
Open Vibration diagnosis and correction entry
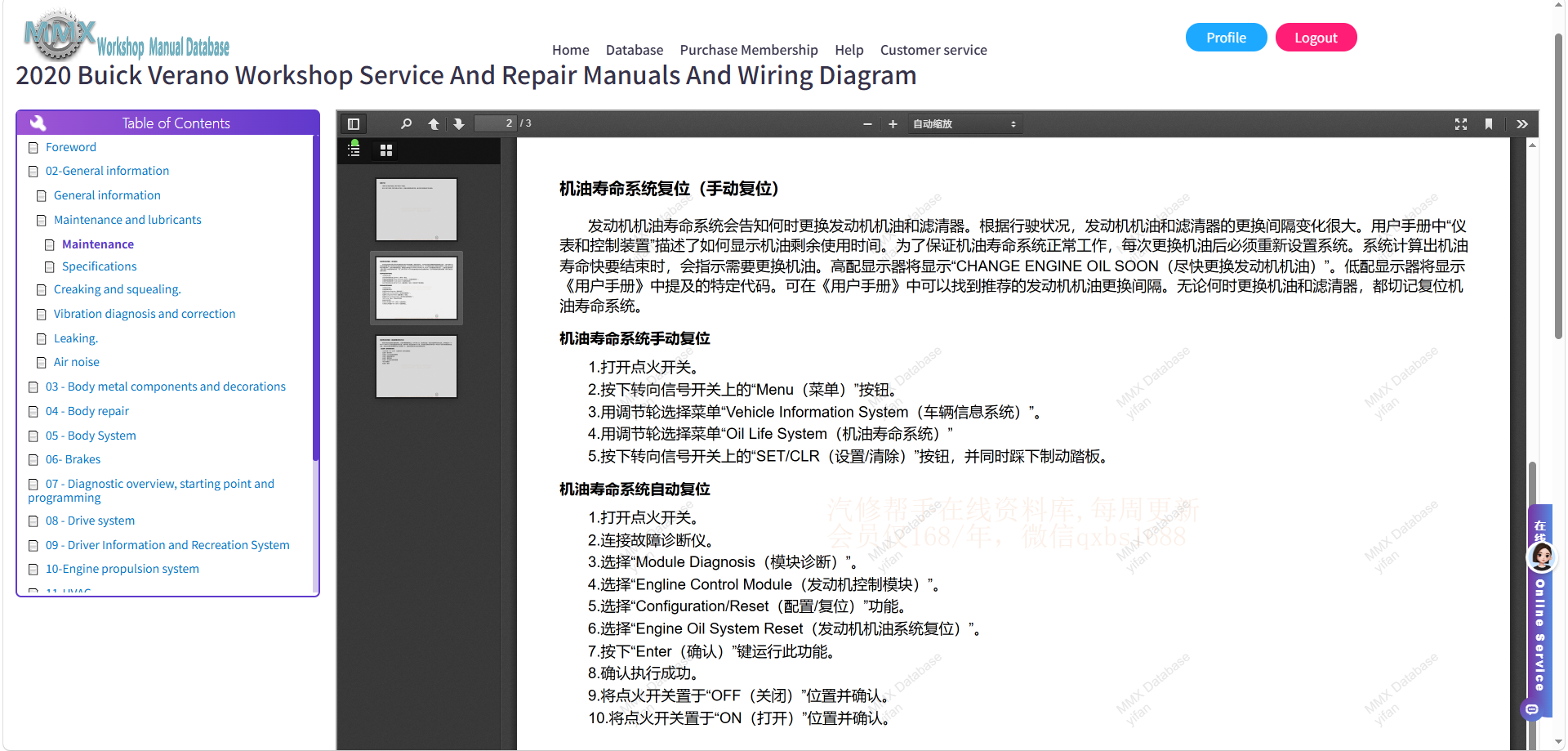click(x=145, y=314)
